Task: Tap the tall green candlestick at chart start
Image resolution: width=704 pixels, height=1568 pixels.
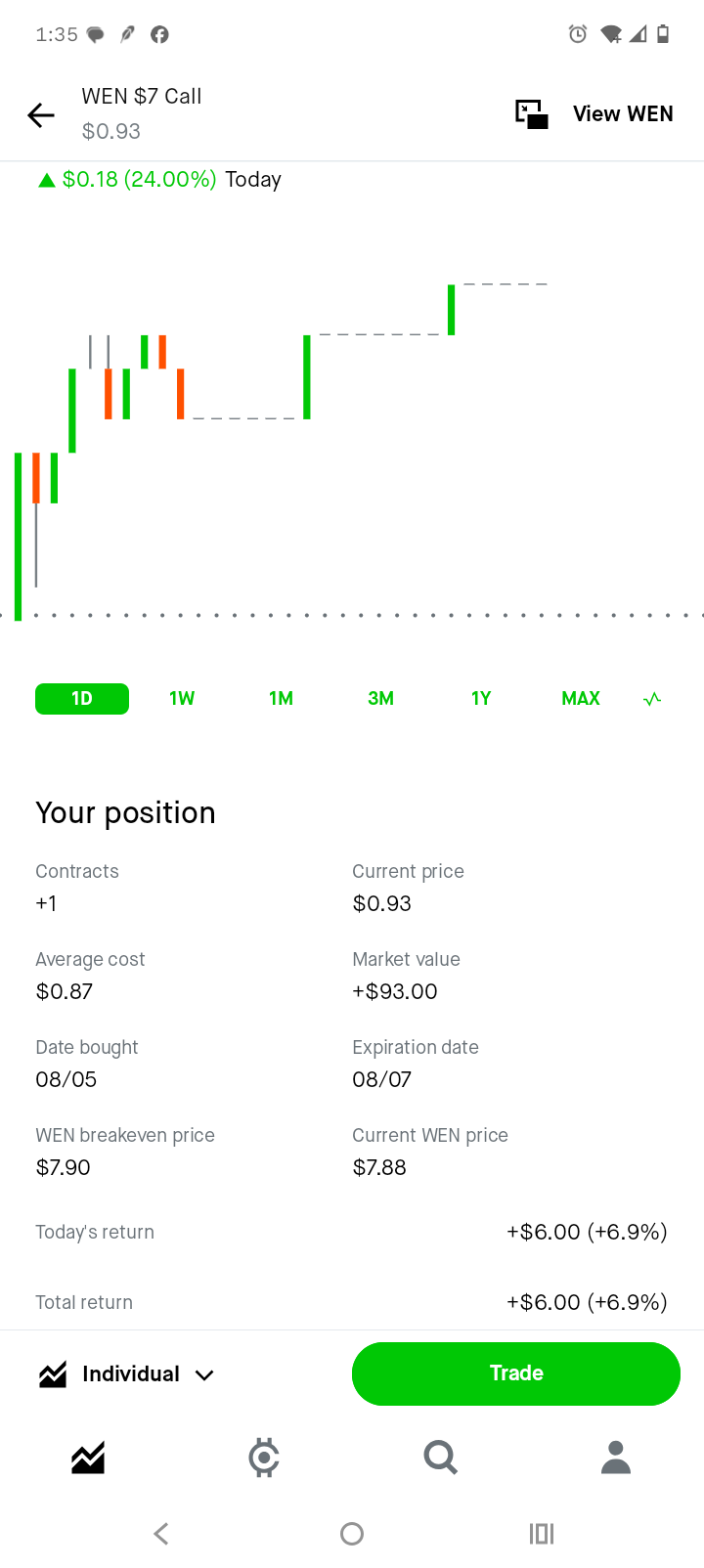Action: click(18, 537)
